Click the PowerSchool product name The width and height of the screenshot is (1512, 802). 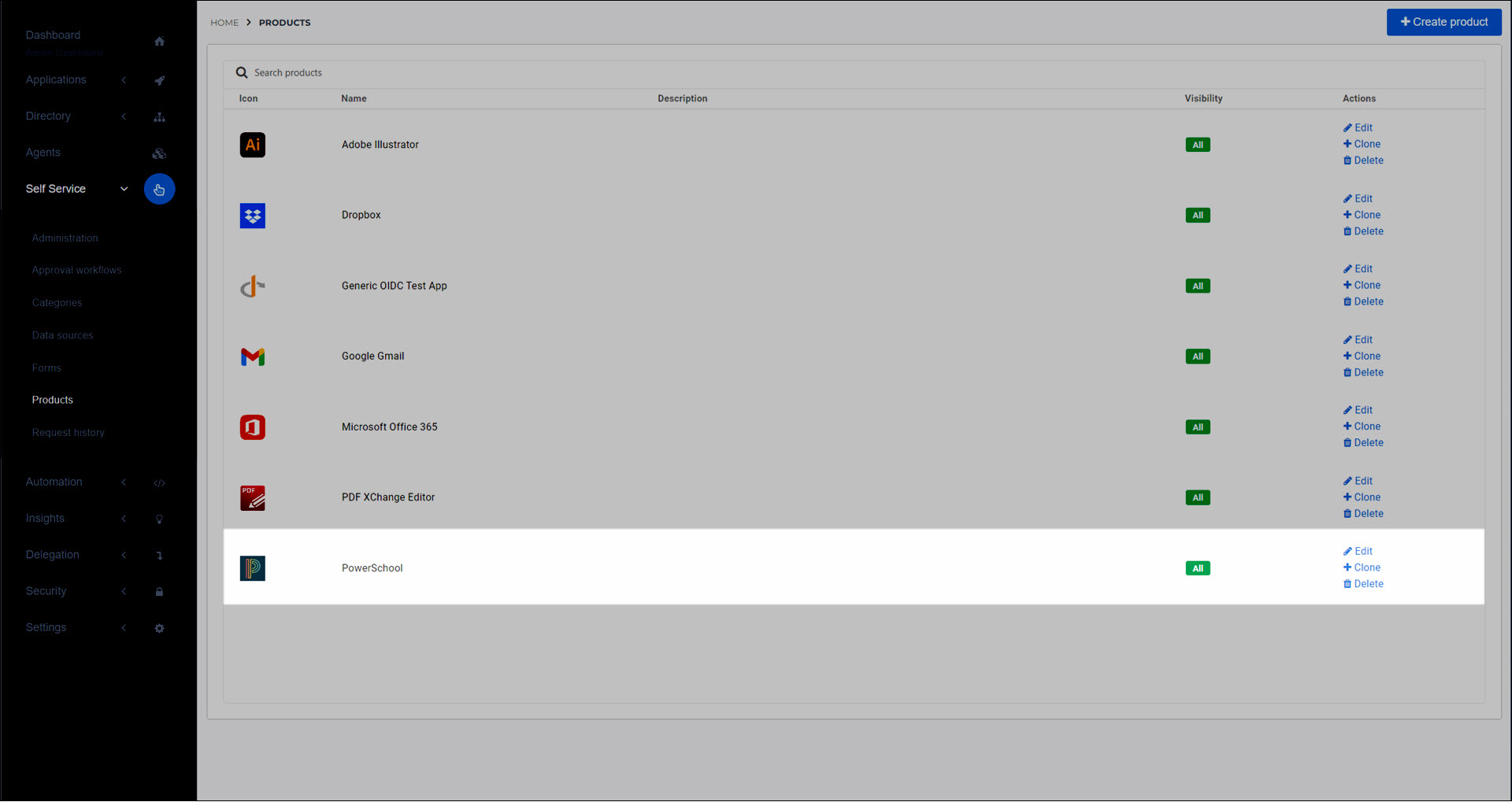tap(372, 568)
